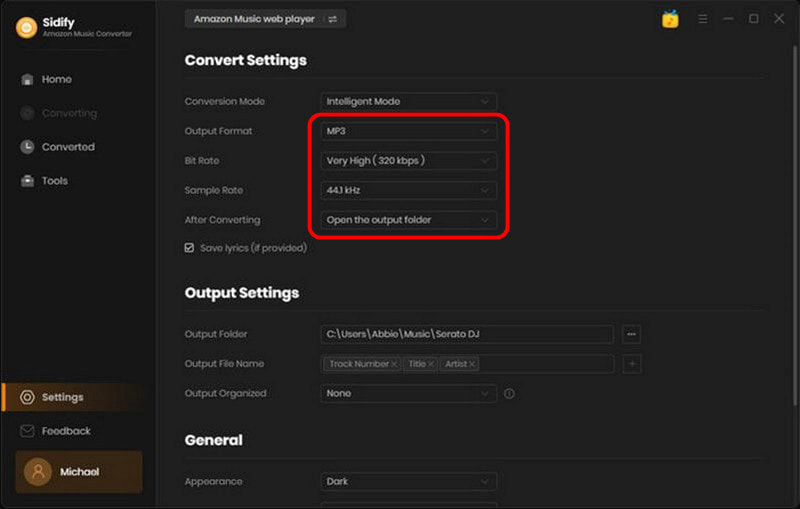Click the Output Settings heading
The image size is (800, 509).
(242, 293)
